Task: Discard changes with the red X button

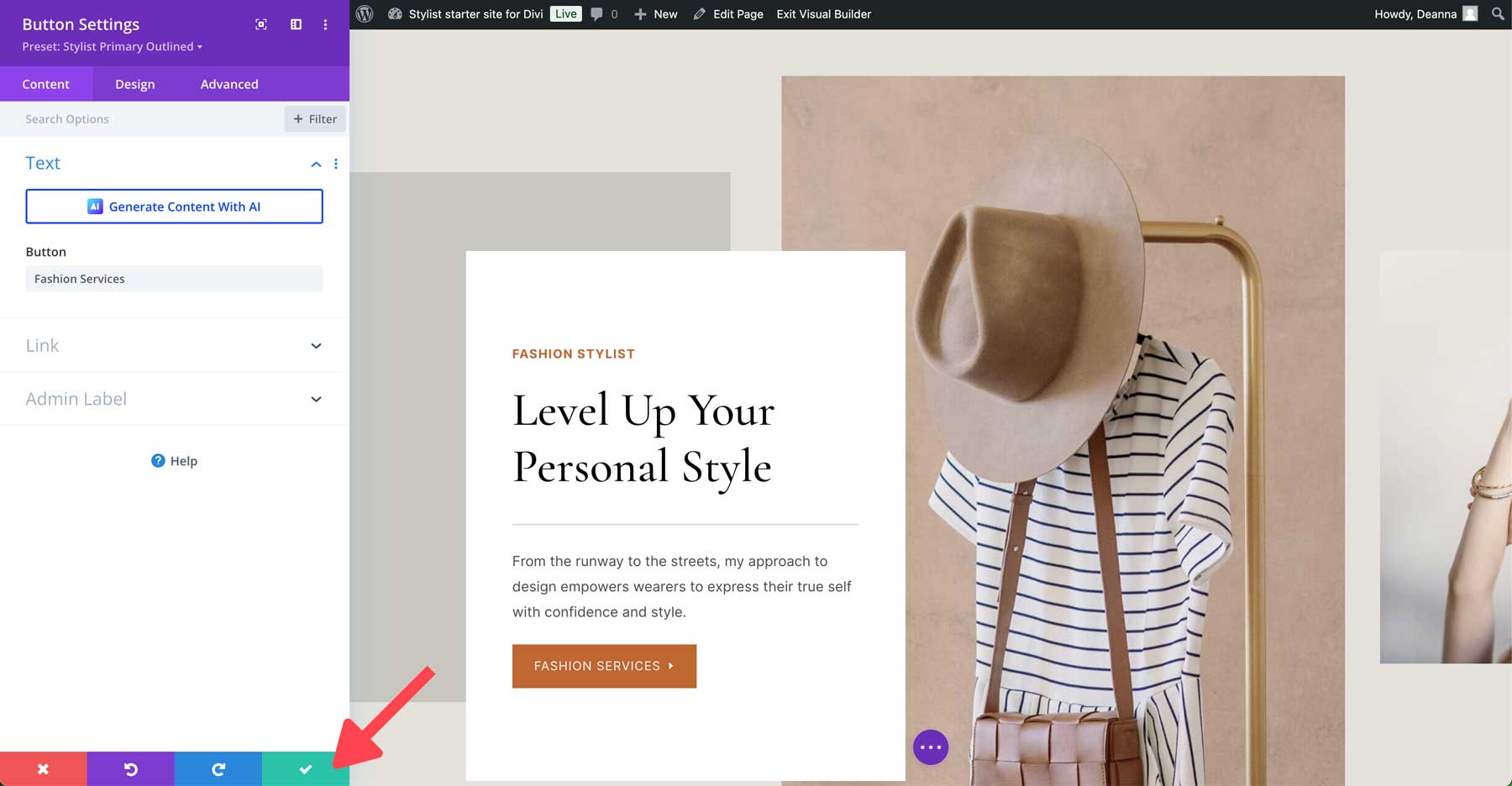Action: coord(43,768)
